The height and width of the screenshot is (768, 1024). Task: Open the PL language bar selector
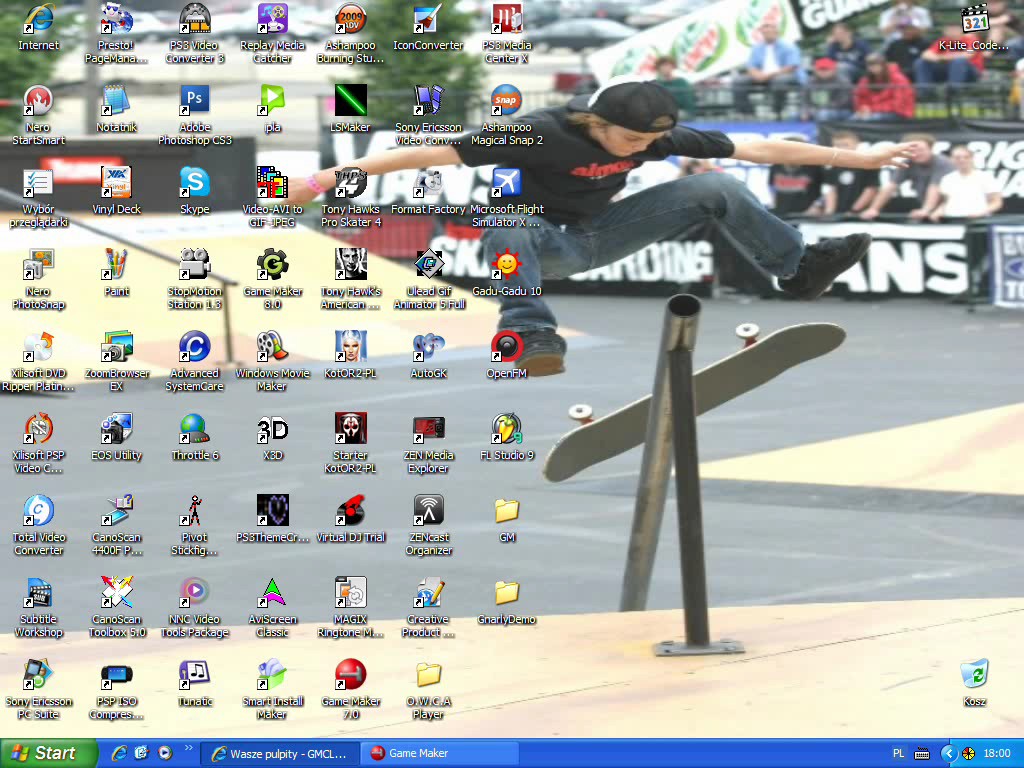pos(898,753)
